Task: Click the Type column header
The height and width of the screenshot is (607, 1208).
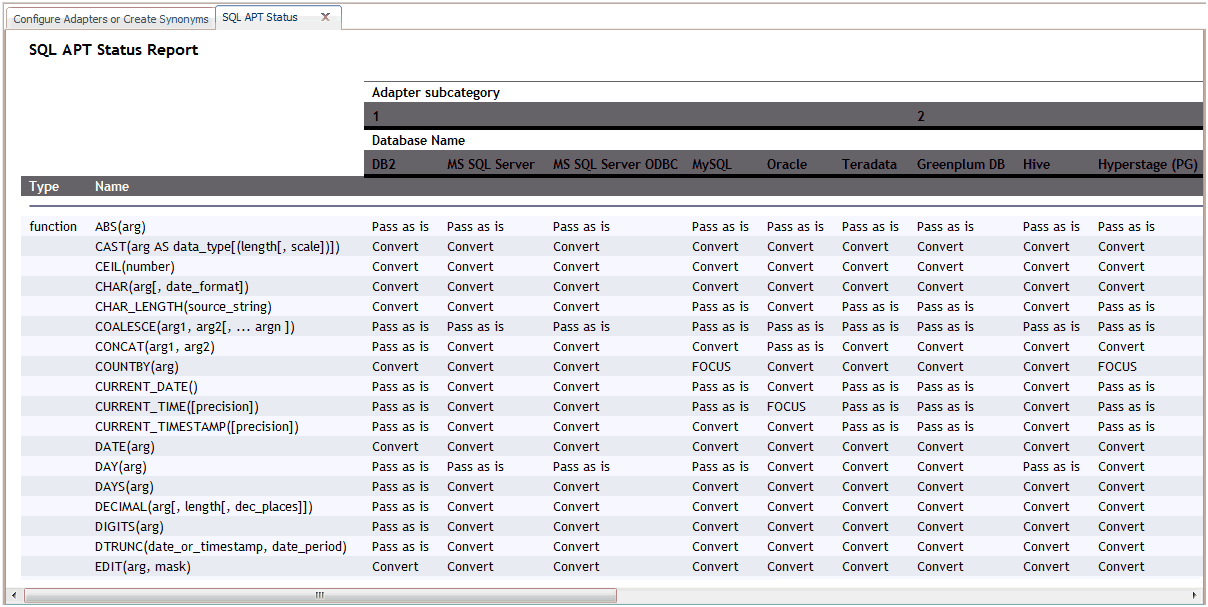Action: [44, 186]
